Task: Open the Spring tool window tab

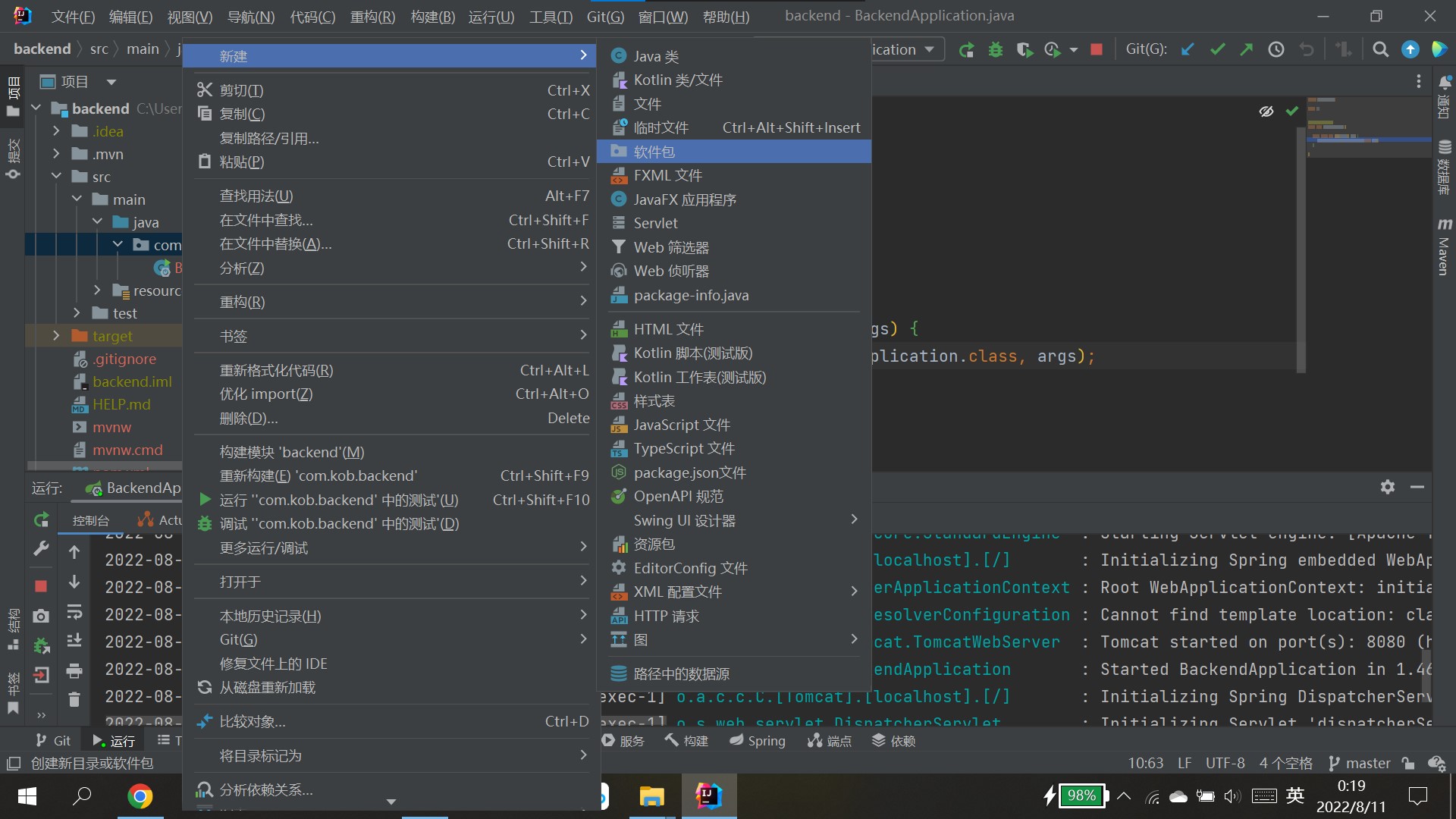Action: click(757, 741)
